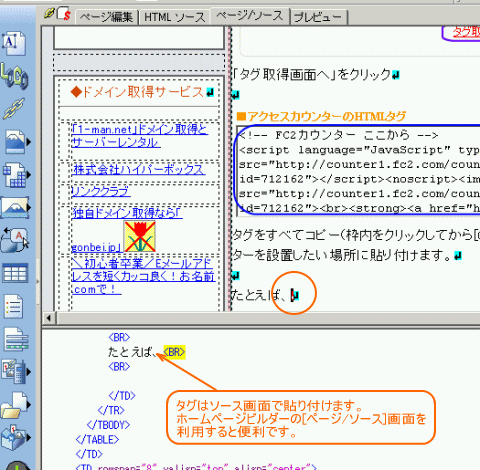
Task: Click inside the FC2カウンター code box
Action: (358, 172)
